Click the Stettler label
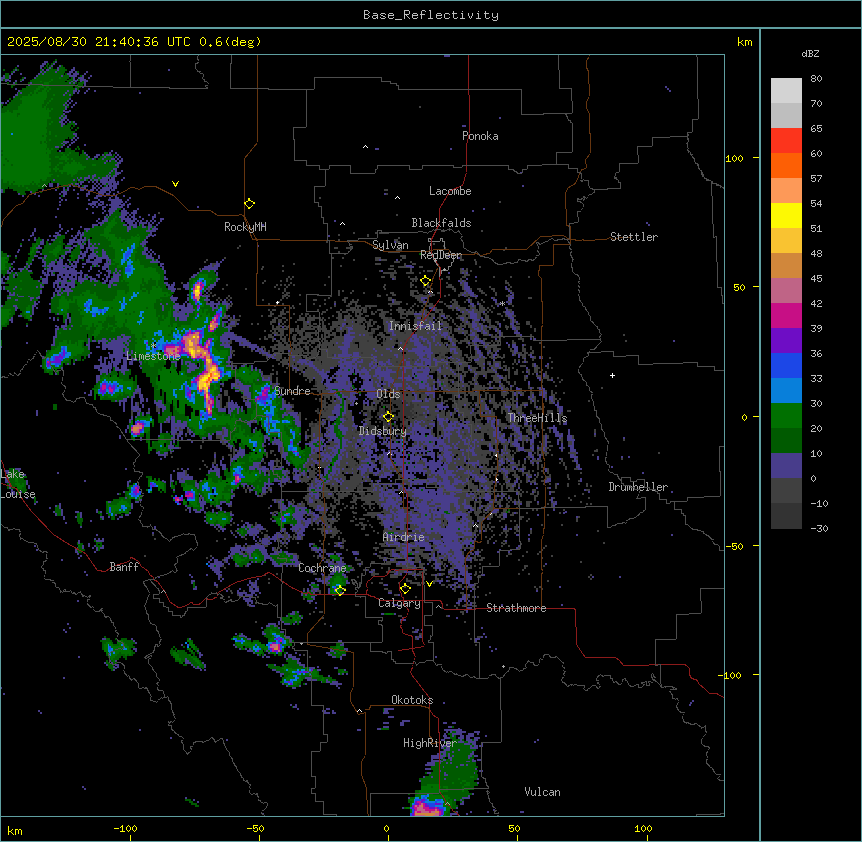 [634, 237]
